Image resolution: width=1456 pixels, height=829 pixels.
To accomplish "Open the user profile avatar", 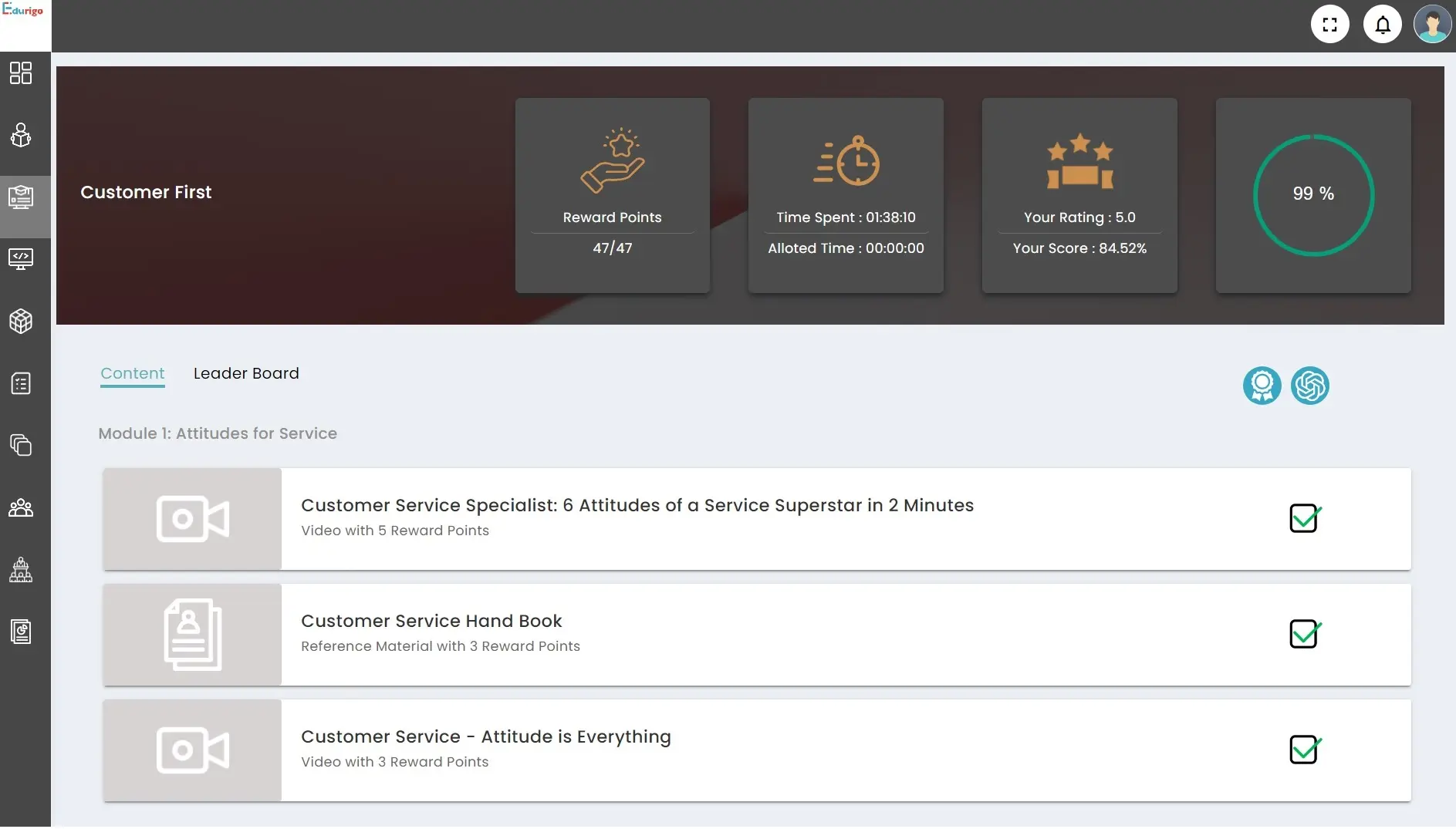I will pos(1433,25).
